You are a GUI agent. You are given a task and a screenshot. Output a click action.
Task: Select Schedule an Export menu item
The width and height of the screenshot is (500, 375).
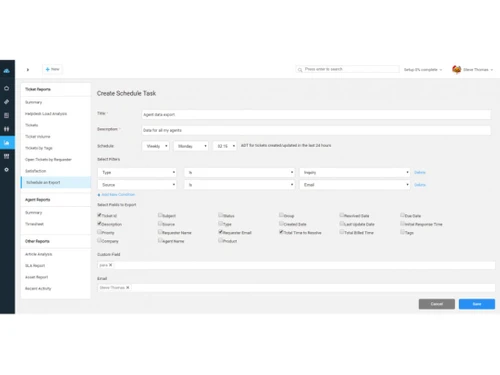click(56, 182)
